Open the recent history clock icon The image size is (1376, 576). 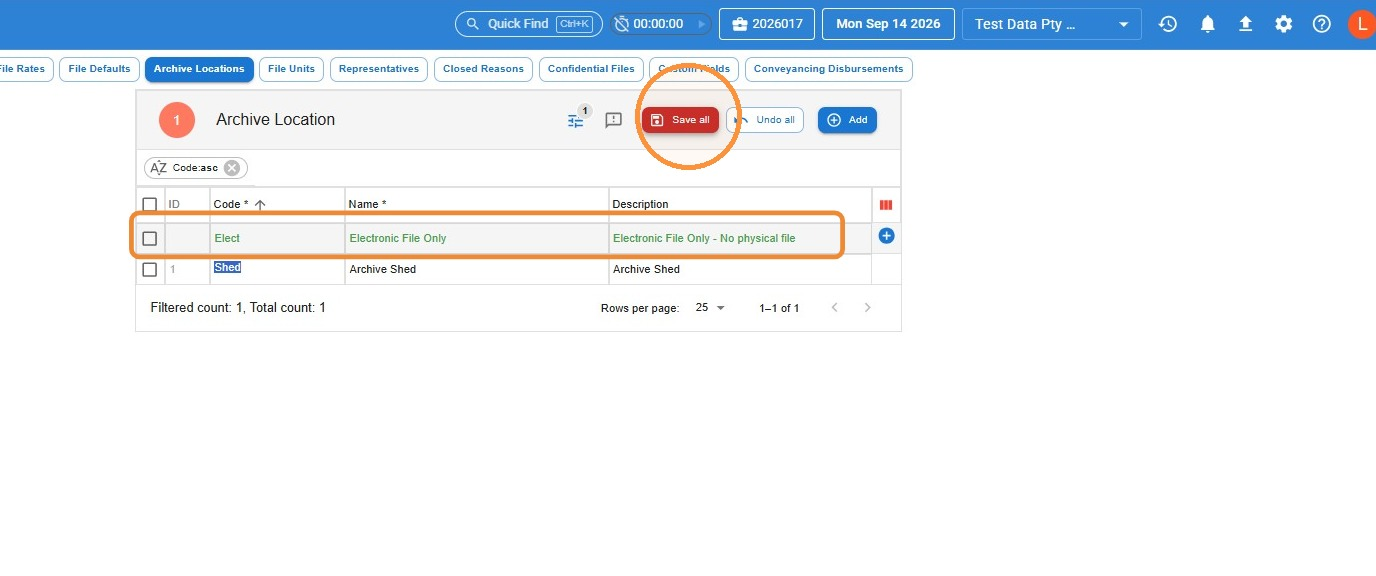coord(1168,24)
